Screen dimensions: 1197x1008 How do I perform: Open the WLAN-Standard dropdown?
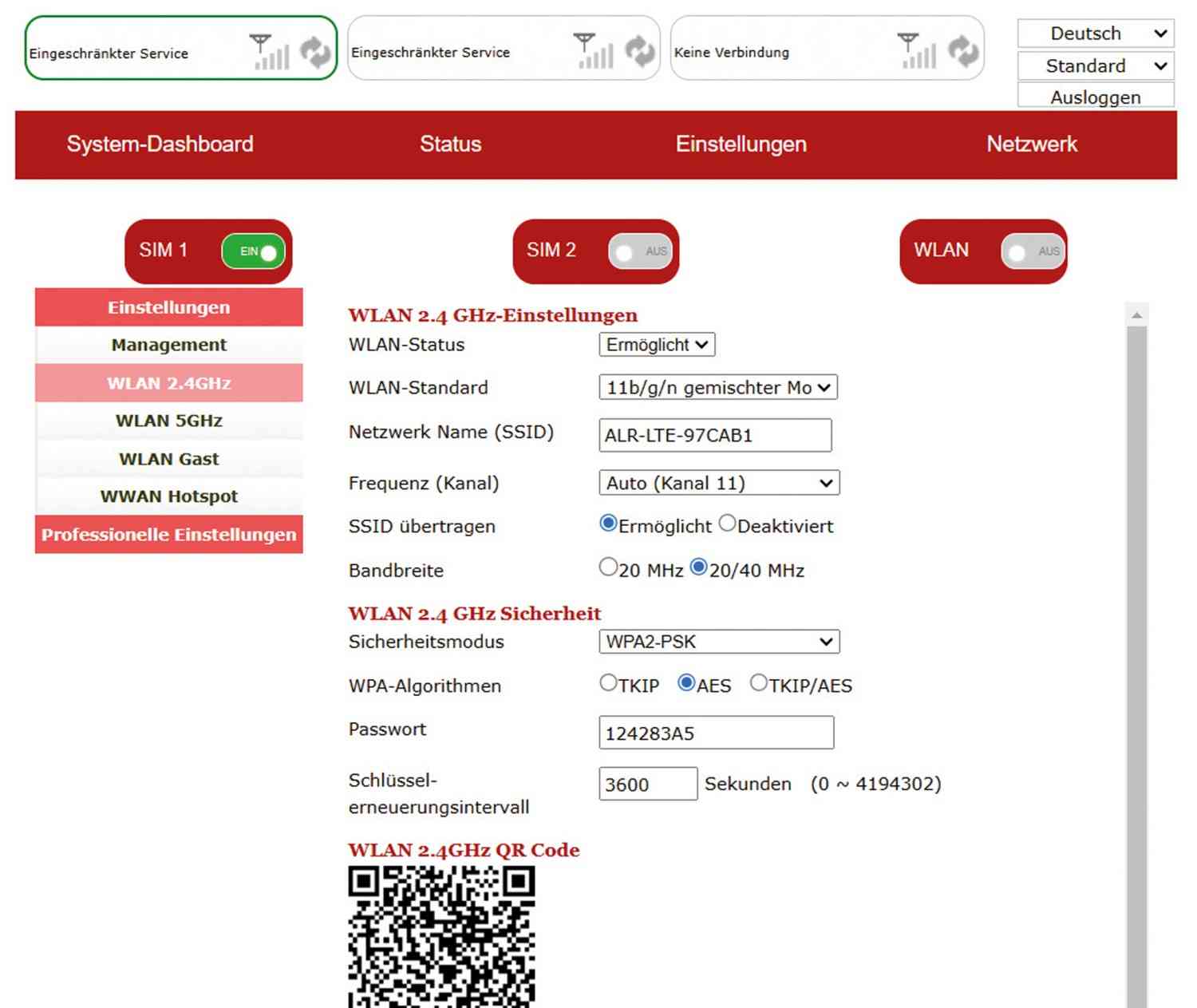pyautogui.click(x=718, y=388)
